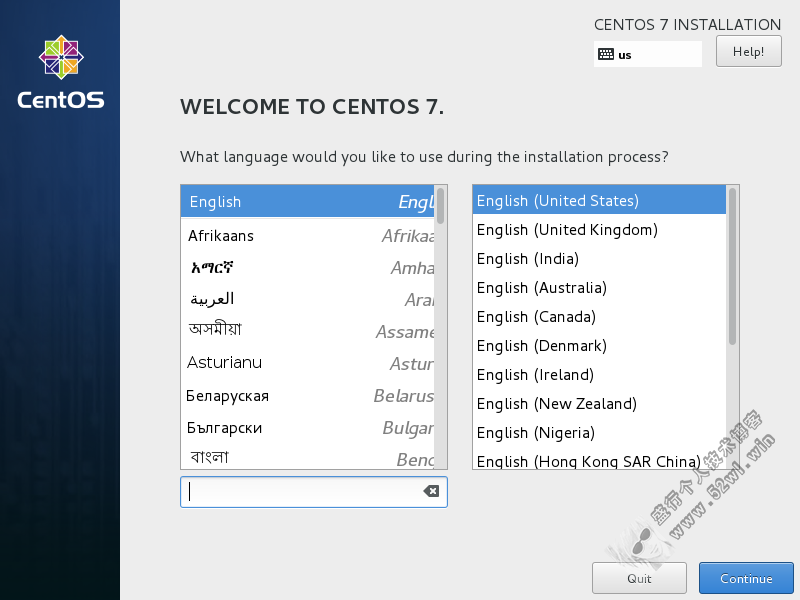Quit the CentOS installer

point(639,578)
